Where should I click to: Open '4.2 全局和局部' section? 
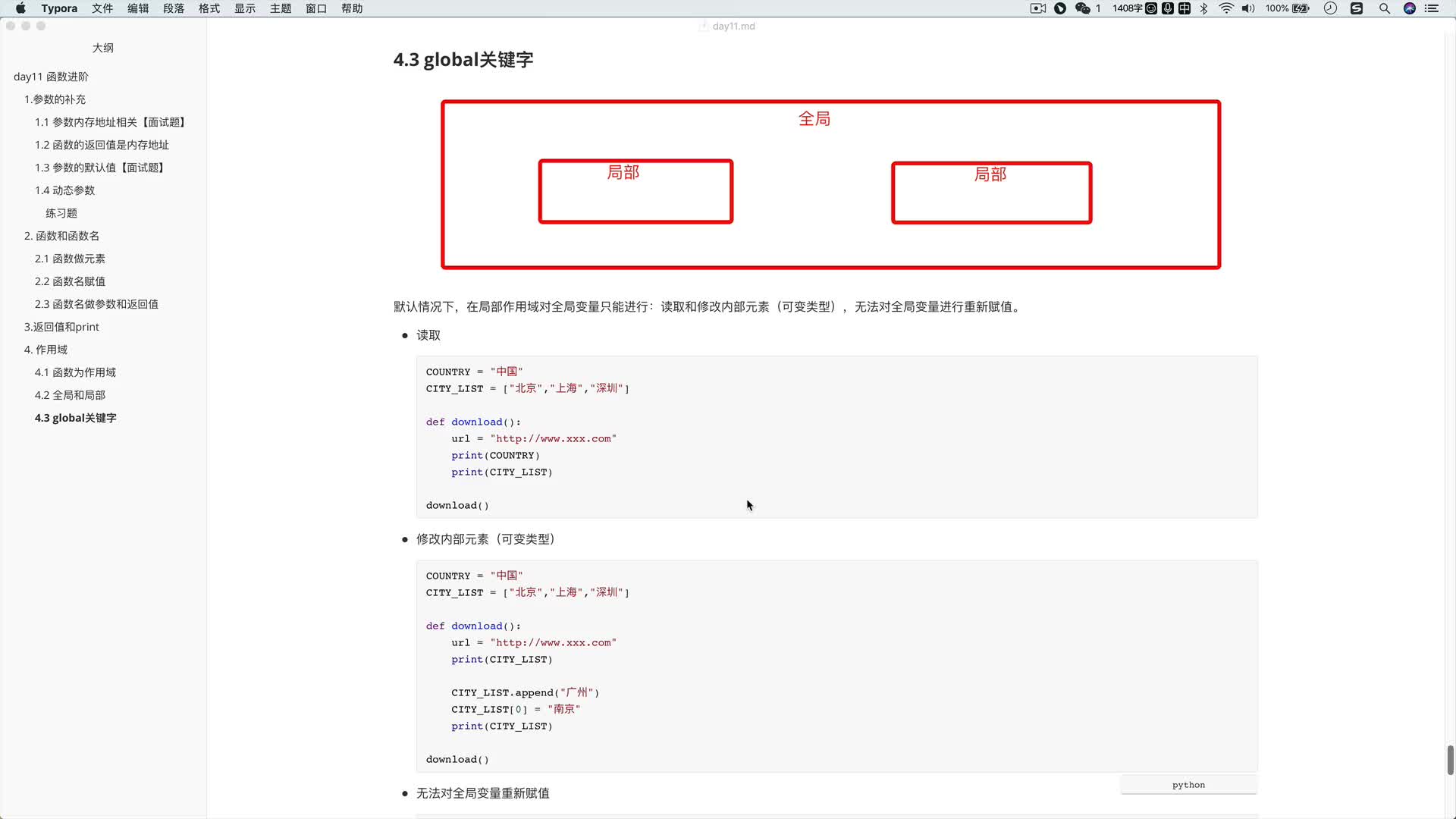70,395
